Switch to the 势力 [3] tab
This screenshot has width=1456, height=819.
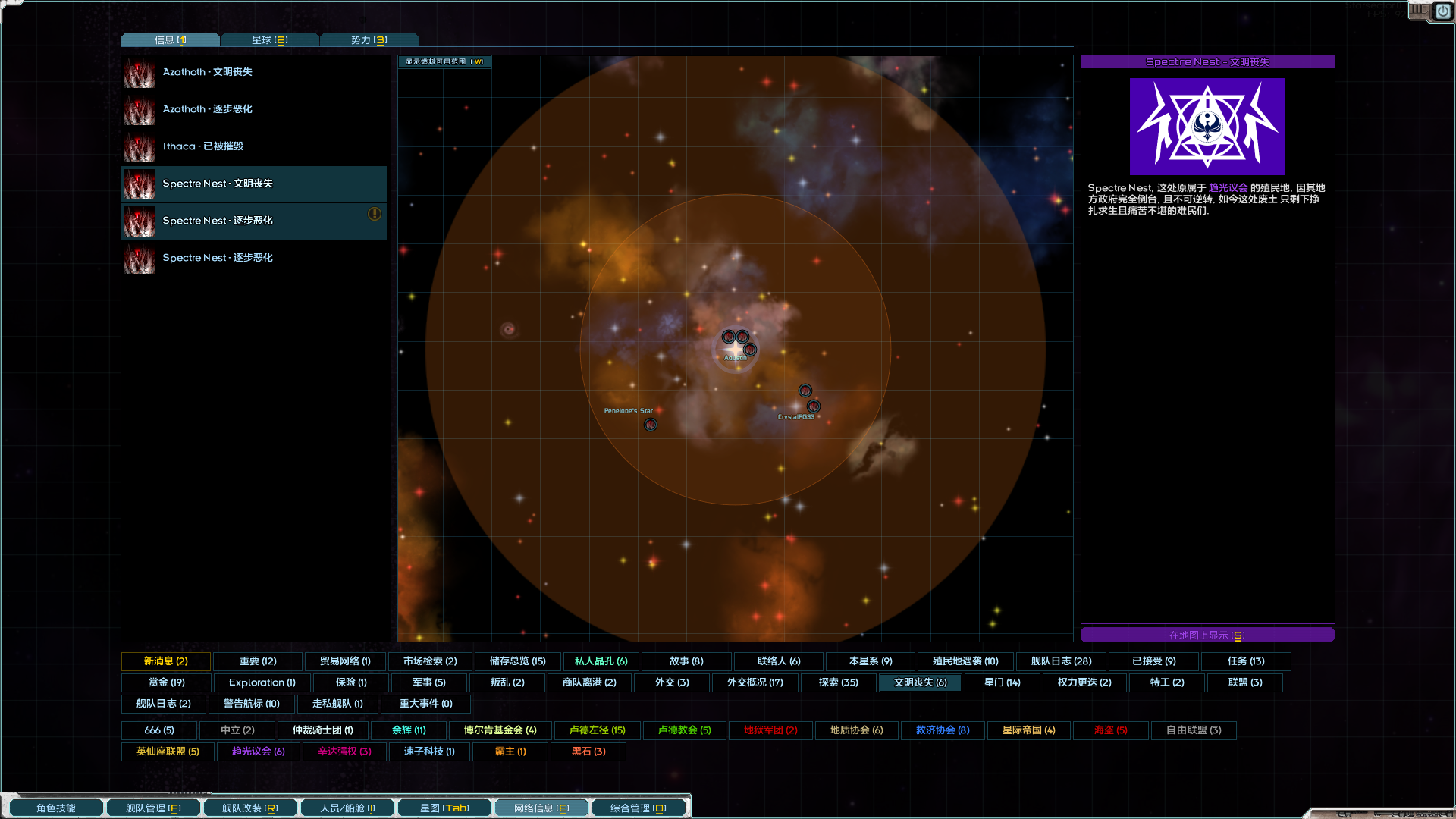[369, 39]
